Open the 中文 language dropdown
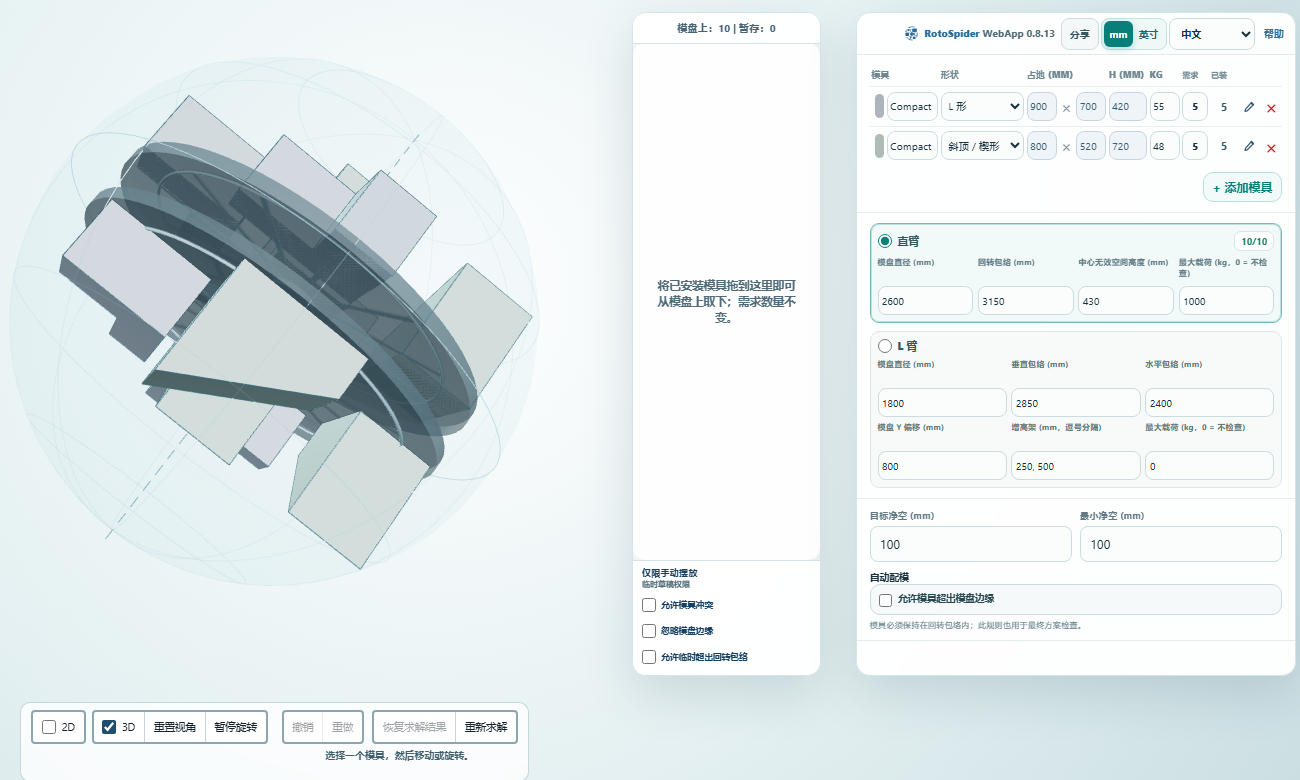1300x780 pixels. coord(1211,34)
